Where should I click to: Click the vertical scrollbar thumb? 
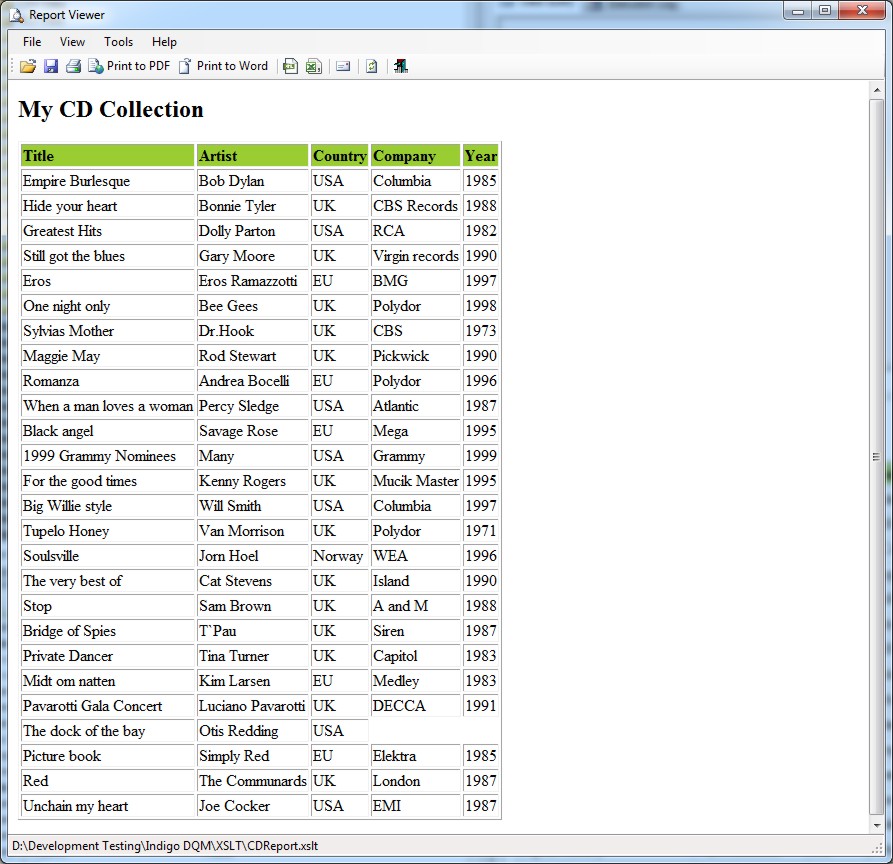tap(876, 456)
